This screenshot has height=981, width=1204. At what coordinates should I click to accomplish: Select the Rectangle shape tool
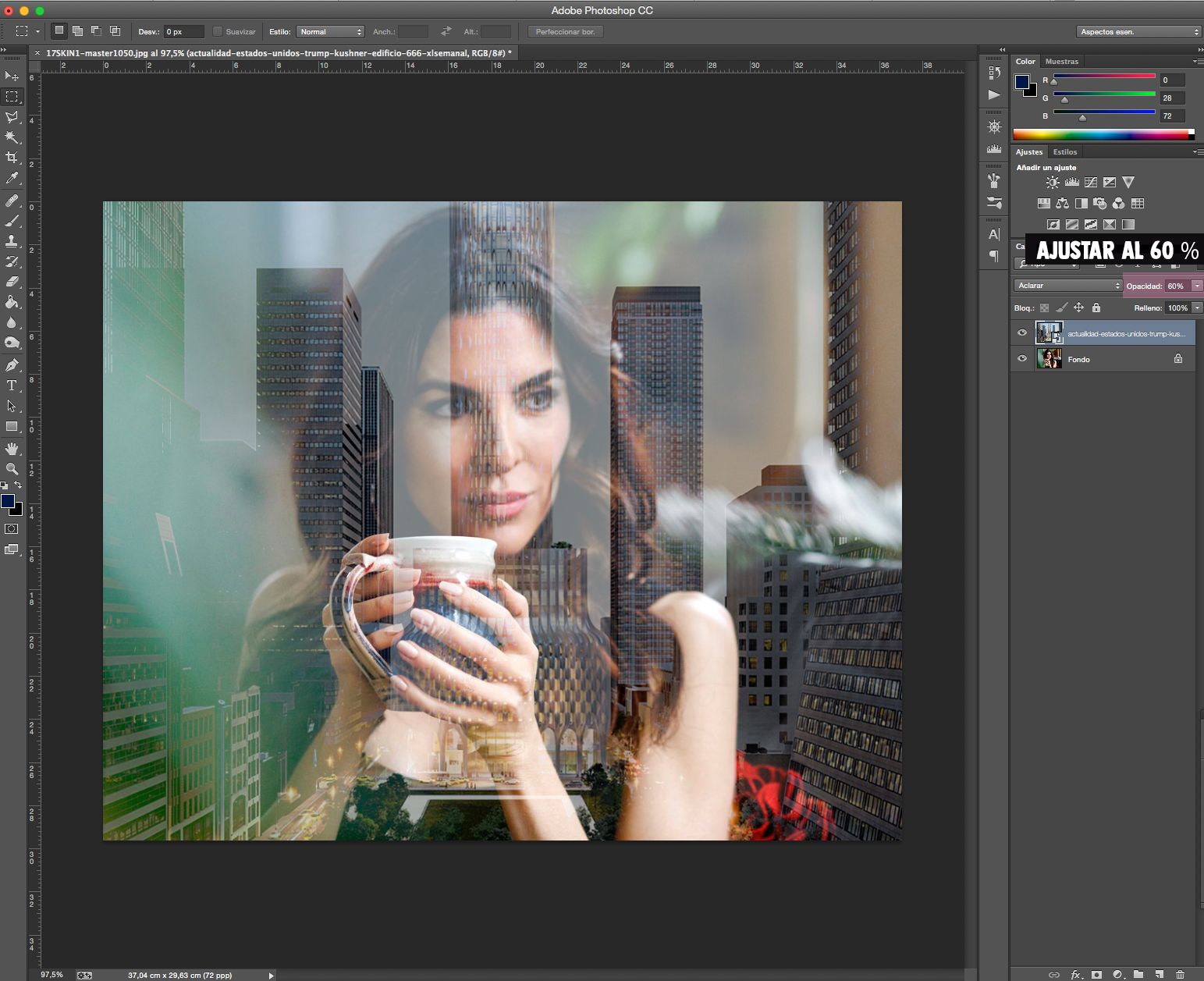[x=12, y=427]
